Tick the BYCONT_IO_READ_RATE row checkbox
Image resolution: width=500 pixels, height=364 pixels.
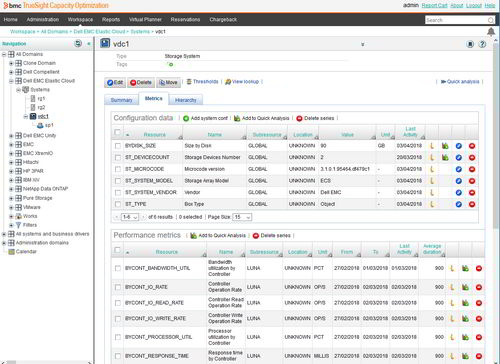point(118,303)
